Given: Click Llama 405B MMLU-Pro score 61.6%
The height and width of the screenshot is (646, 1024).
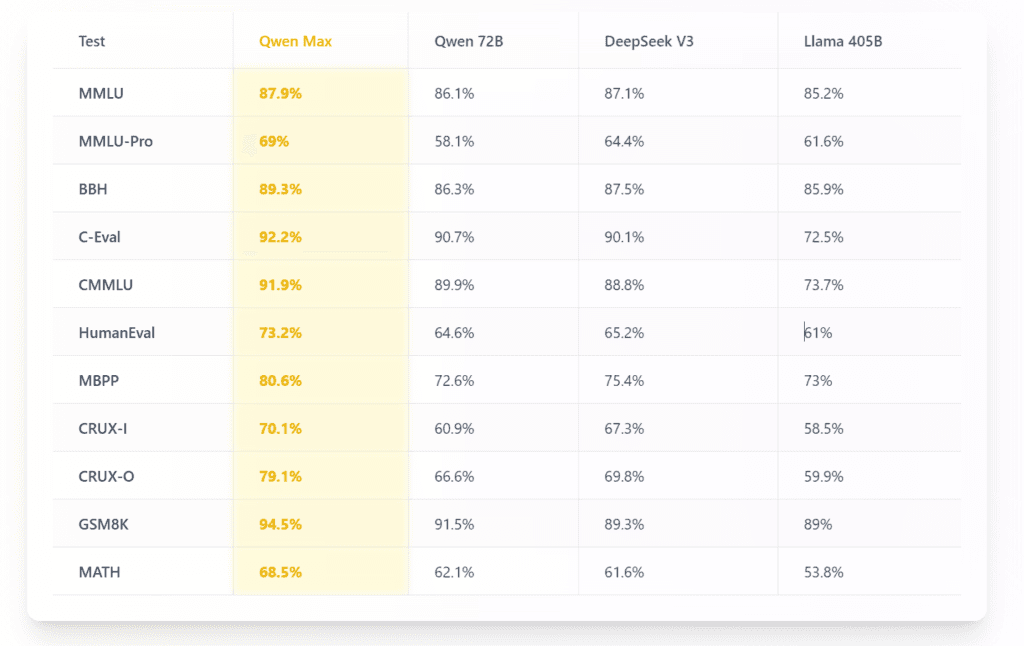Looking at the screenshot, I should 823,141.
